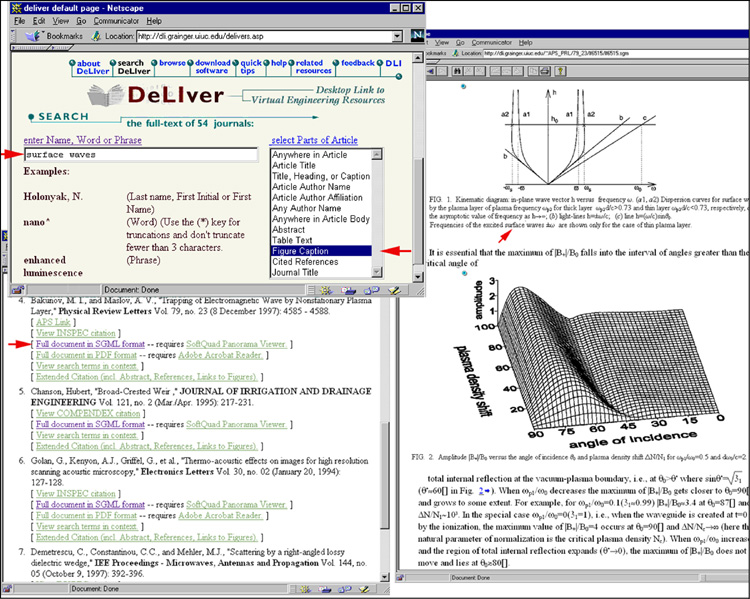Viewport: 750px width, 599px height.
Task: Click the DeLIver open book logo
Action: point(105,95)
